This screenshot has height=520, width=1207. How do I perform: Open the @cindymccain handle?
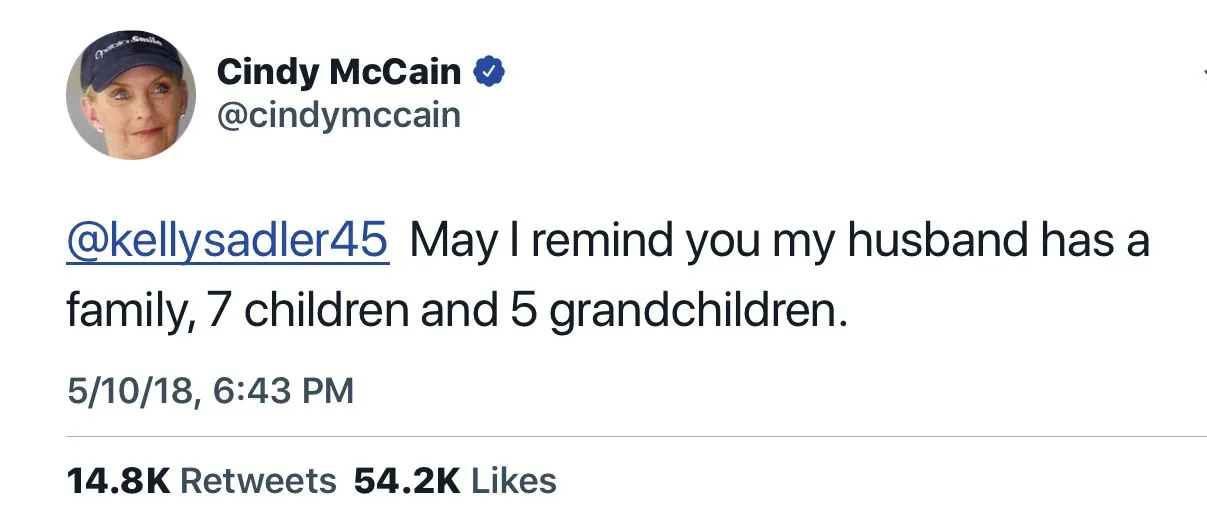[x=339, y=115]
